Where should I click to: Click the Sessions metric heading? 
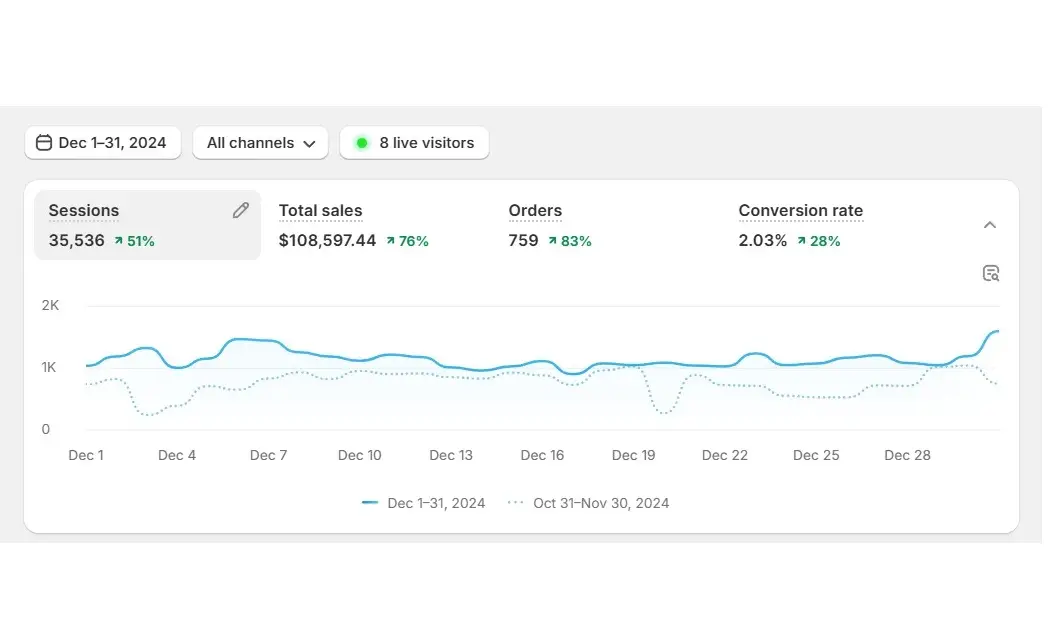click(84, 211)
